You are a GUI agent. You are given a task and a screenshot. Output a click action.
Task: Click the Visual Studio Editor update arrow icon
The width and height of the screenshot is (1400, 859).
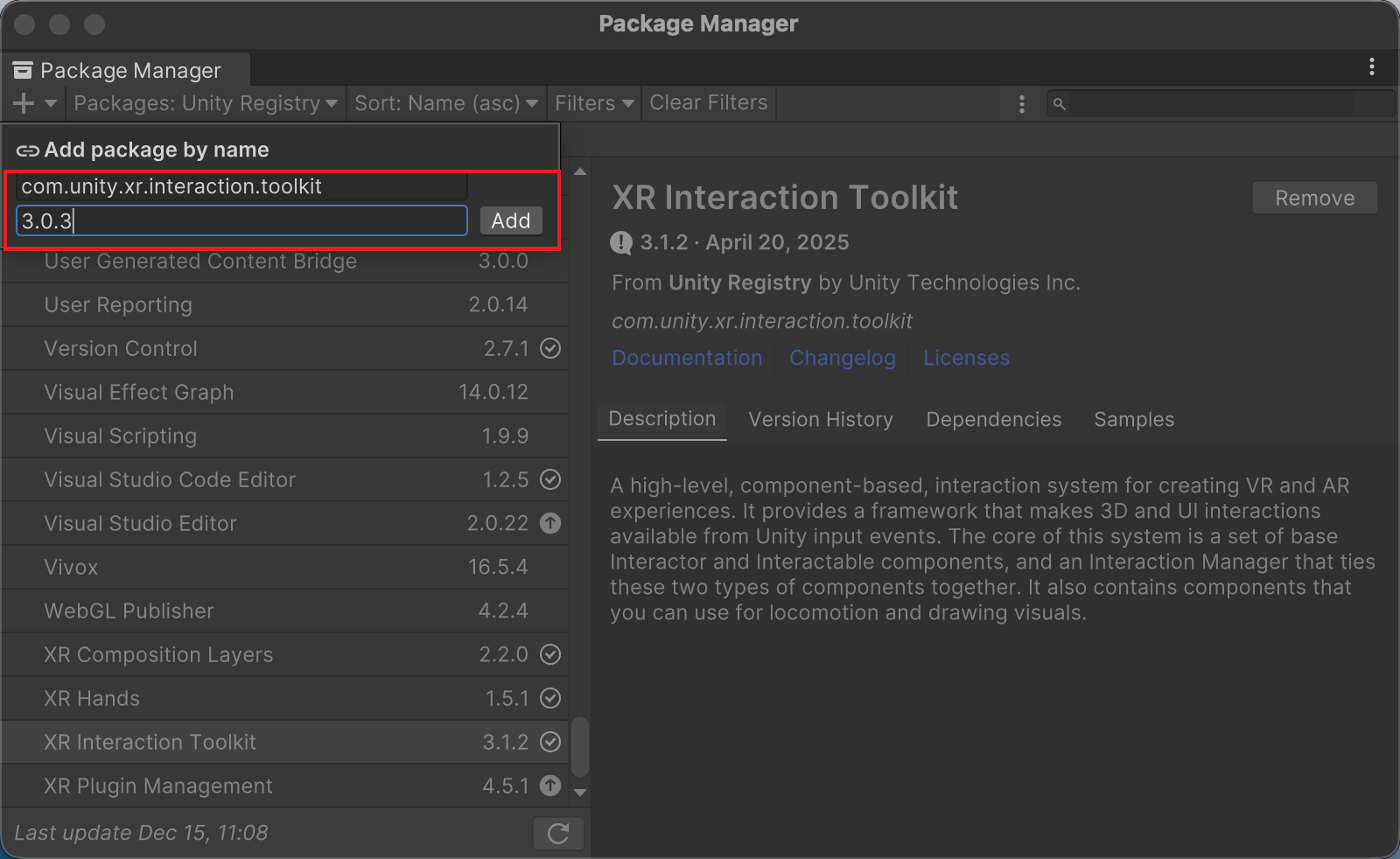point(550,523)
